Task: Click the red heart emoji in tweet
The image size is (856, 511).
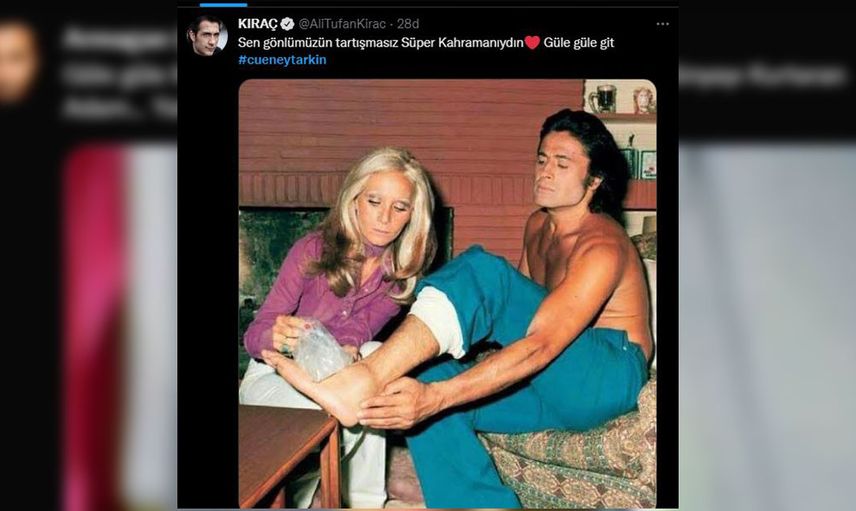Action: click(x=532, y=43)
